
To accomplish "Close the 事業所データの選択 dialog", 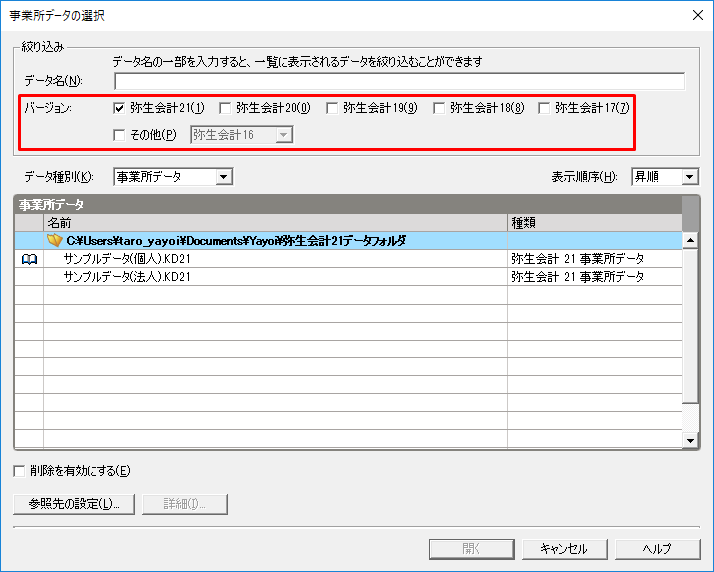I will pos(696,15).
